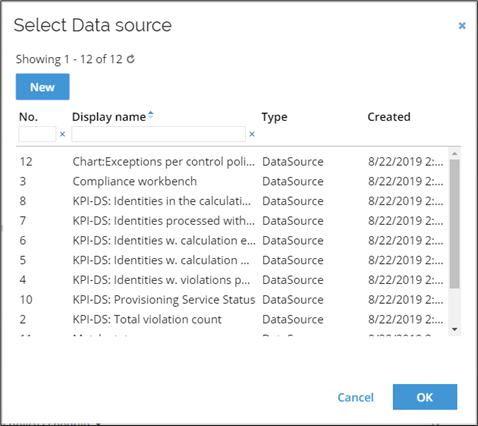Click the refresh icon beside 12 of 12
Screen dimensions: 478x426
[131, 59]
